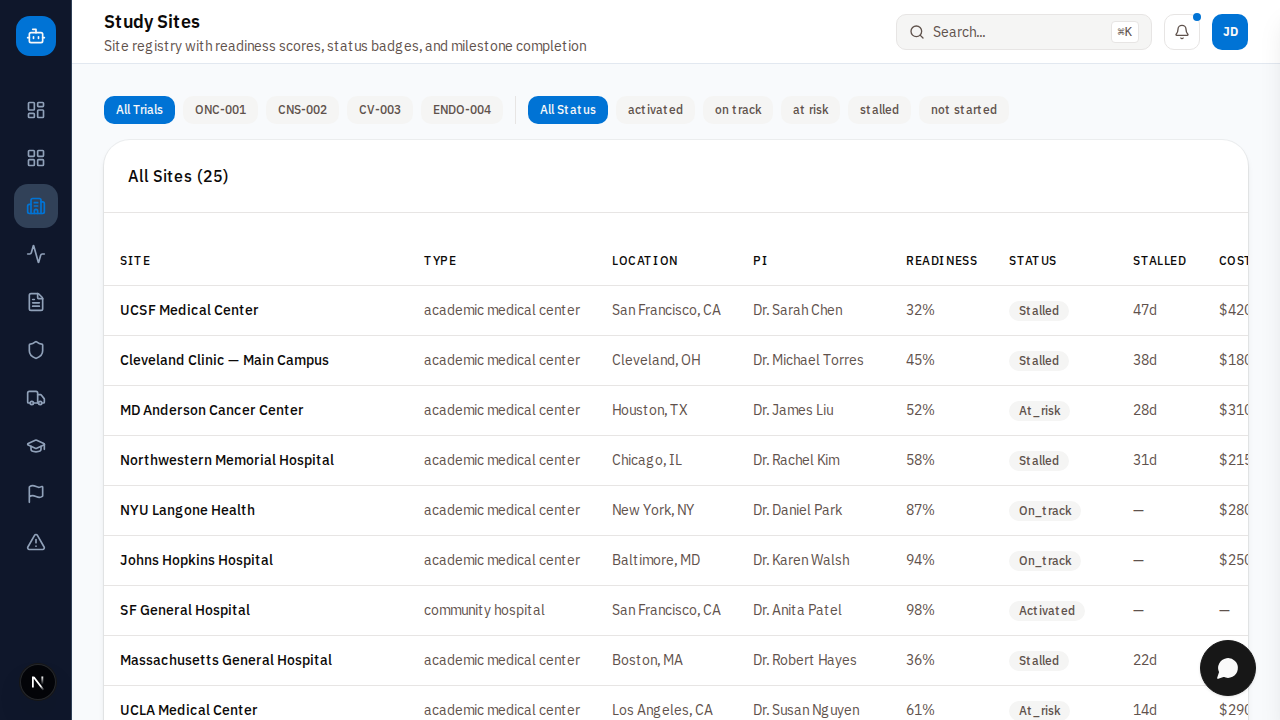Click PI name Dr. Karen Walsh
The image size is (1280, 720).
coord(801,560)
